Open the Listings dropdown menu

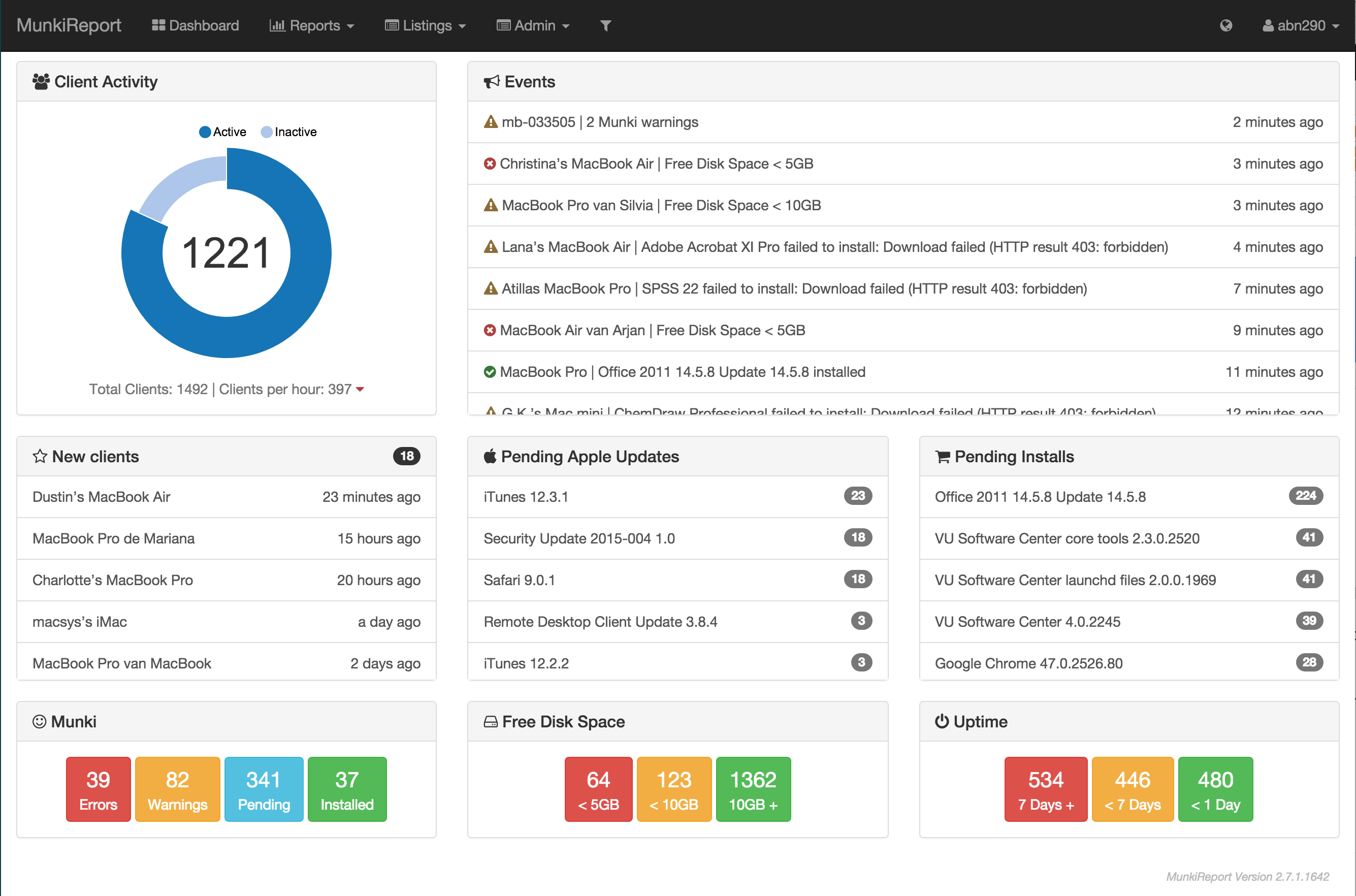pos(425,26)
